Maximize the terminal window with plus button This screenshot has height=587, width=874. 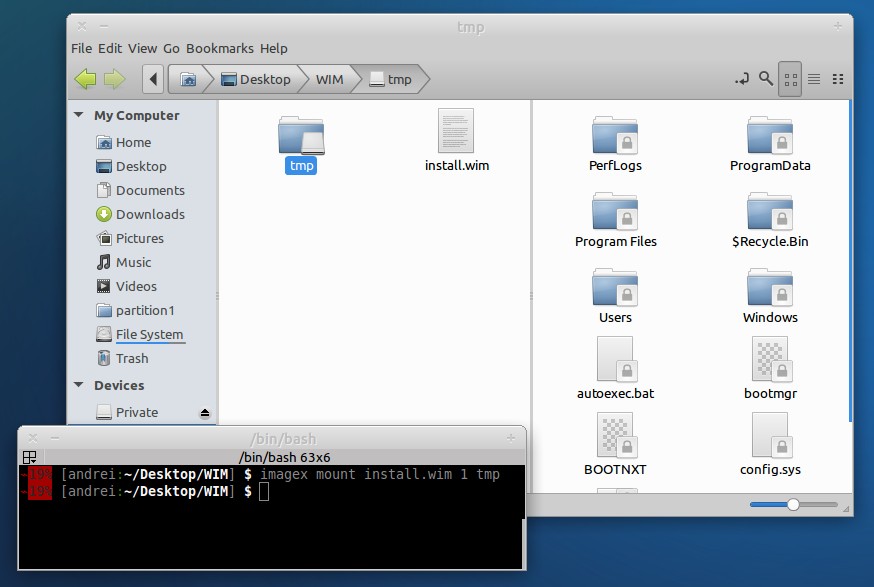511,438
